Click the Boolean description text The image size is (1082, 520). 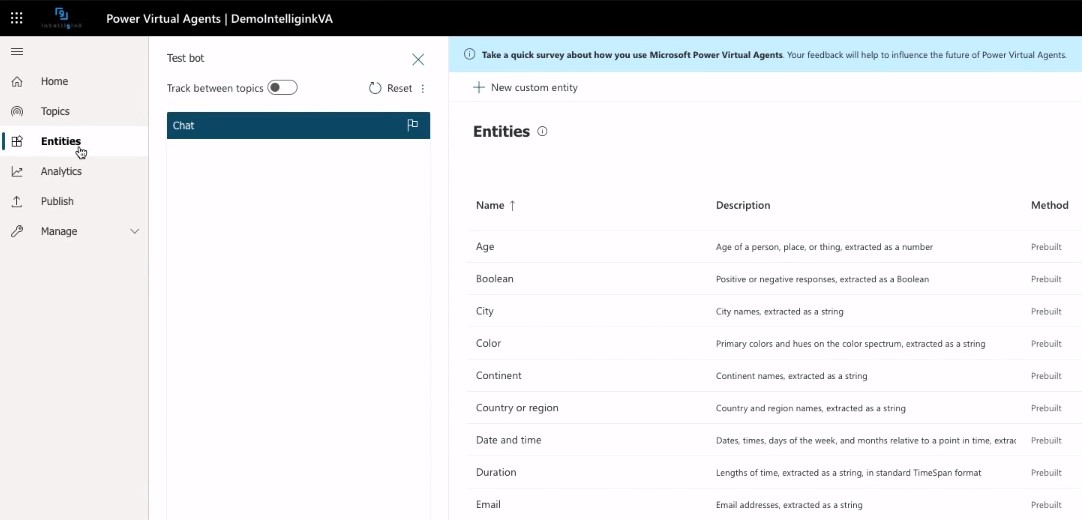tap(823, 279)
